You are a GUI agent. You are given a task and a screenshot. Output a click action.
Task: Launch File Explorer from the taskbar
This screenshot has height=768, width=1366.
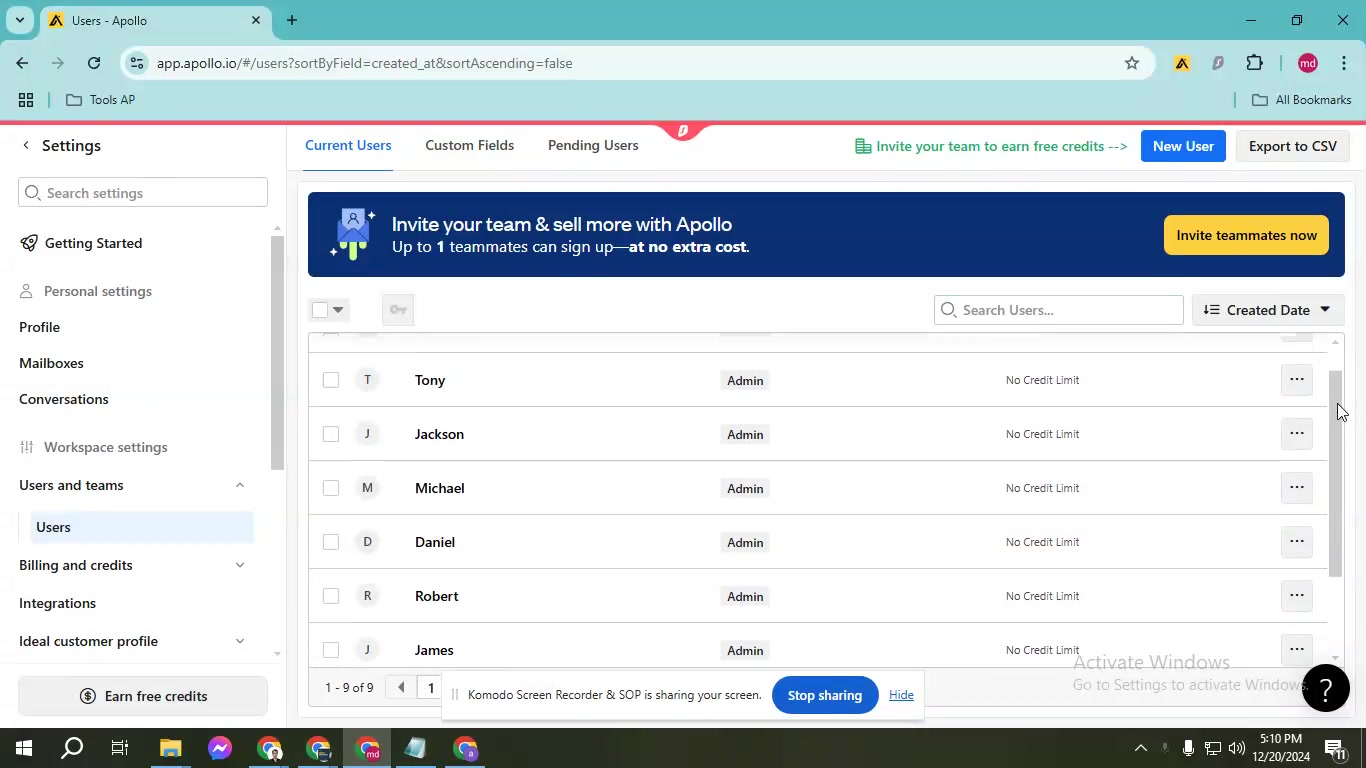coord(170,748)
